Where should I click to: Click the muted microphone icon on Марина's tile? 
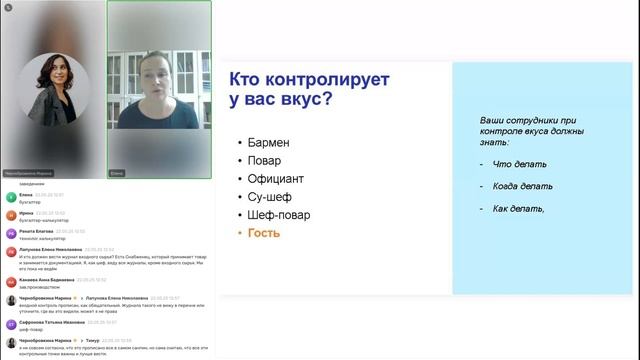[x=8, y=7]
